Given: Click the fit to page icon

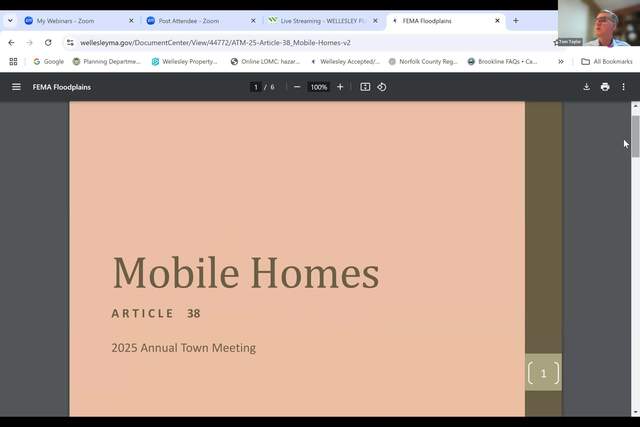Looking at the screenshot, I should (x=365, y=87).
